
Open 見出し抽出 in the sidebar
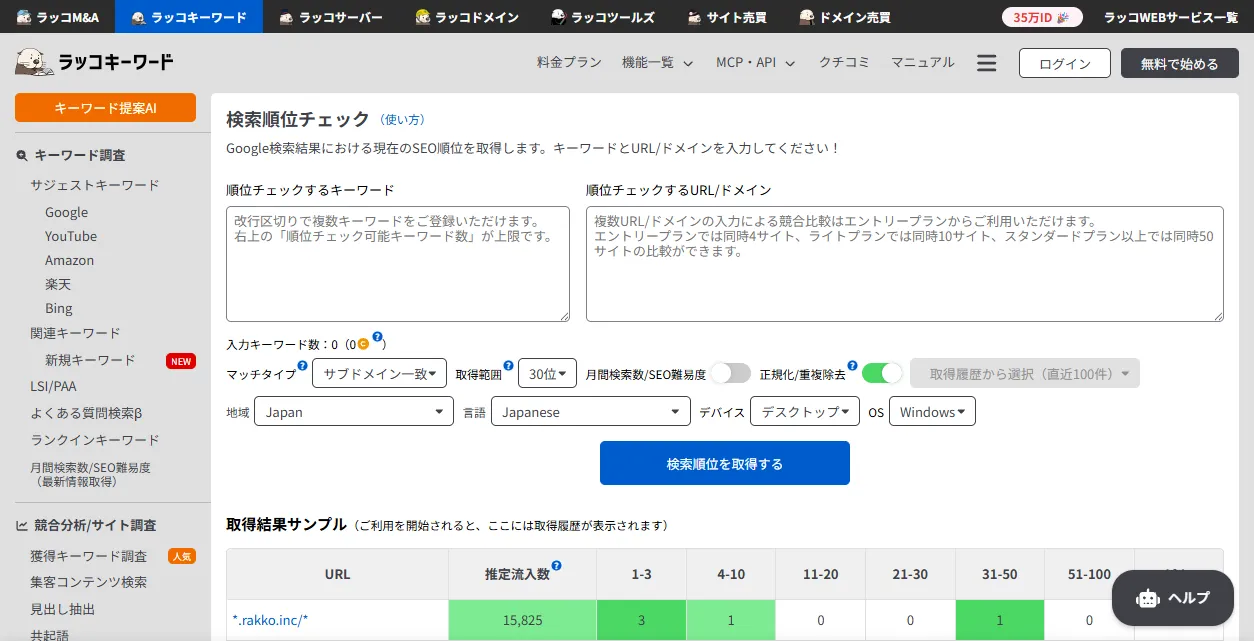click(63, 609)
